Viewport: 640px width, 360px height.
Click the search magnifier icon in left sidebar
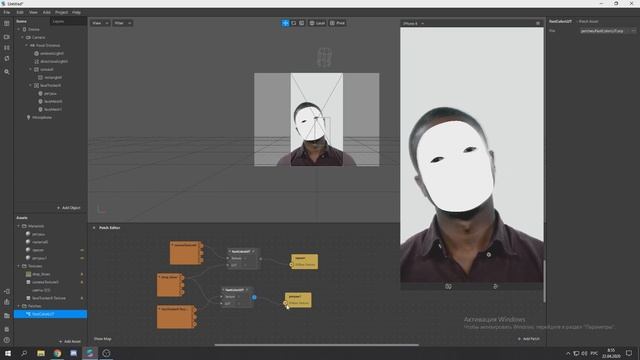[7, 72]
